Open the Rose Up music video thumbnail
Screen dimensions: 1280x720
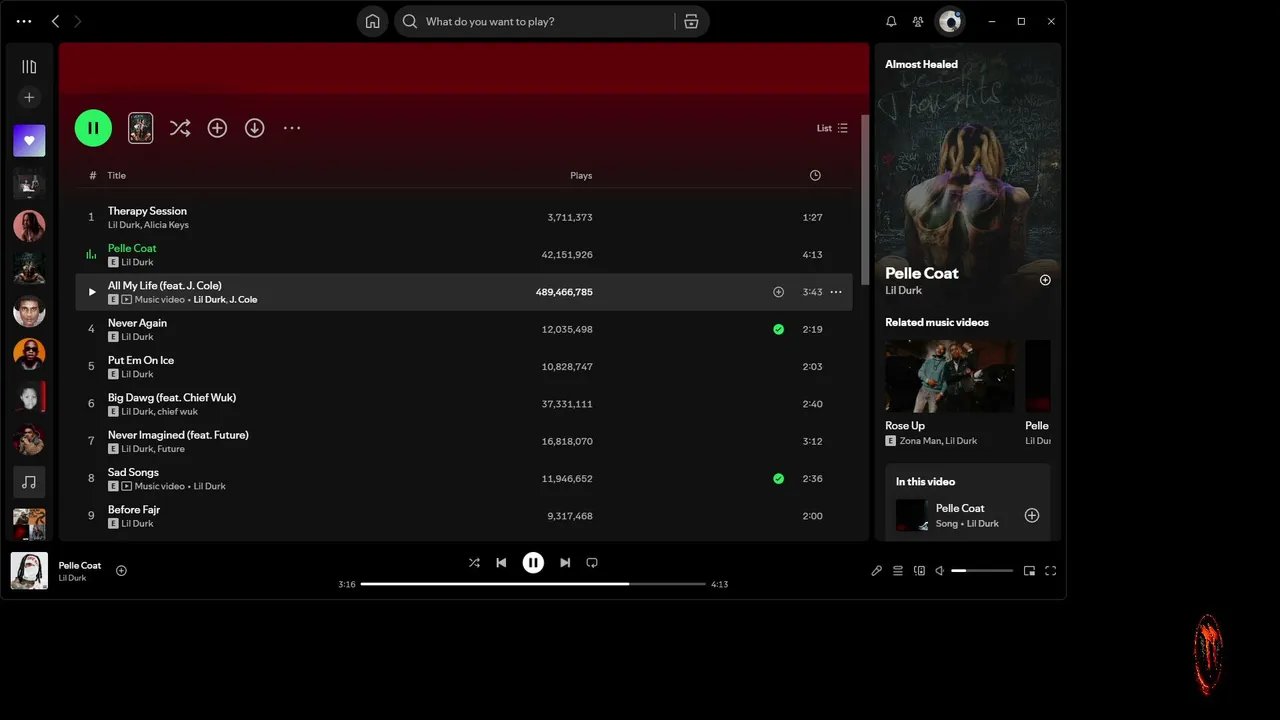[950, 376]
